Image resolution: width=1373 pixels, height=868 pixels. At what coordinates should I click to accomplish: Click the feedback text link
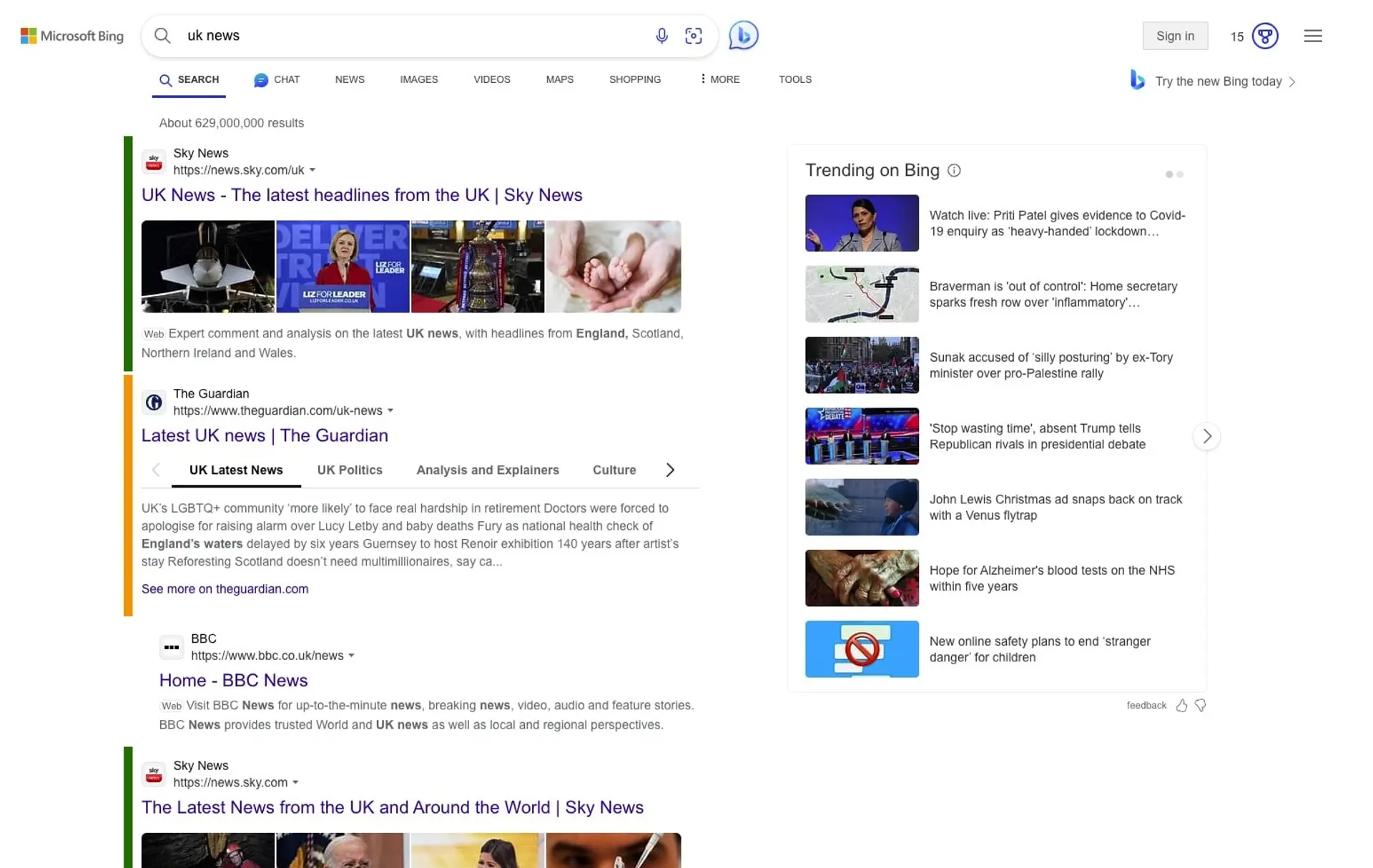1146,706
